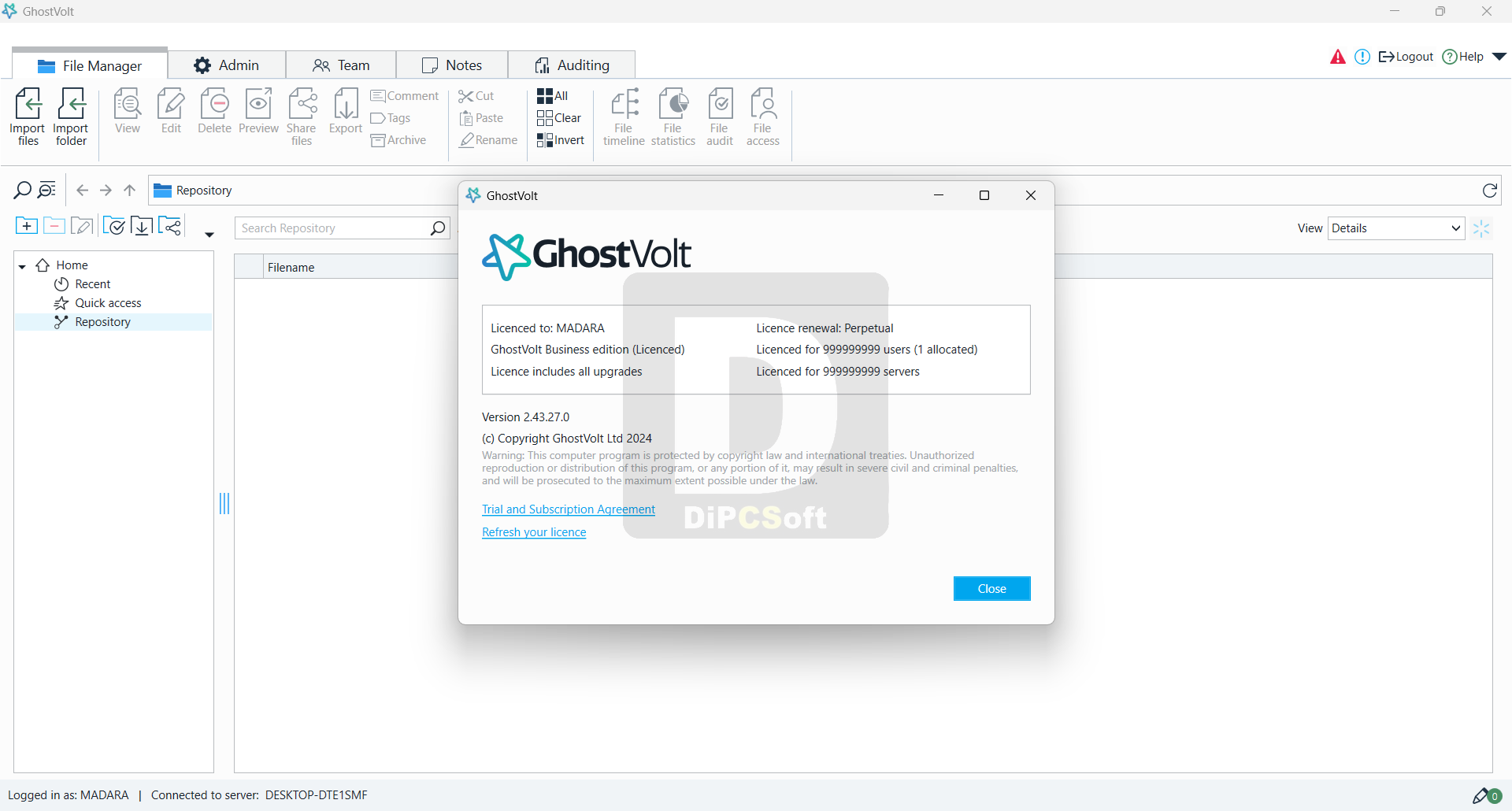1512x811 pixels.
Task: Invert the file selection
Action: [561, 140]
